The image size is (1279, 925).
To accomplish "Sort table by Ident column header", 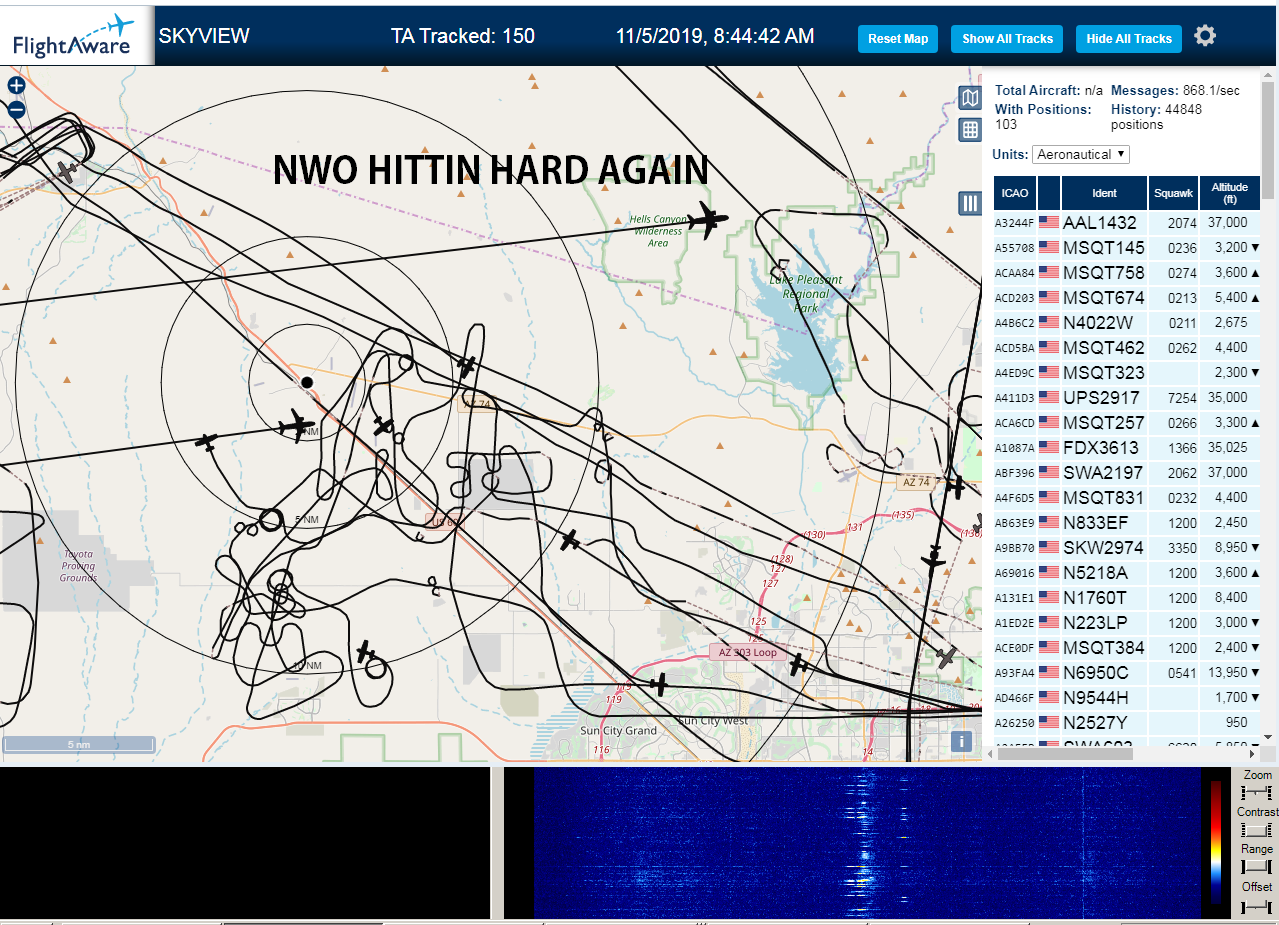I will click(x=1105, y=193).
